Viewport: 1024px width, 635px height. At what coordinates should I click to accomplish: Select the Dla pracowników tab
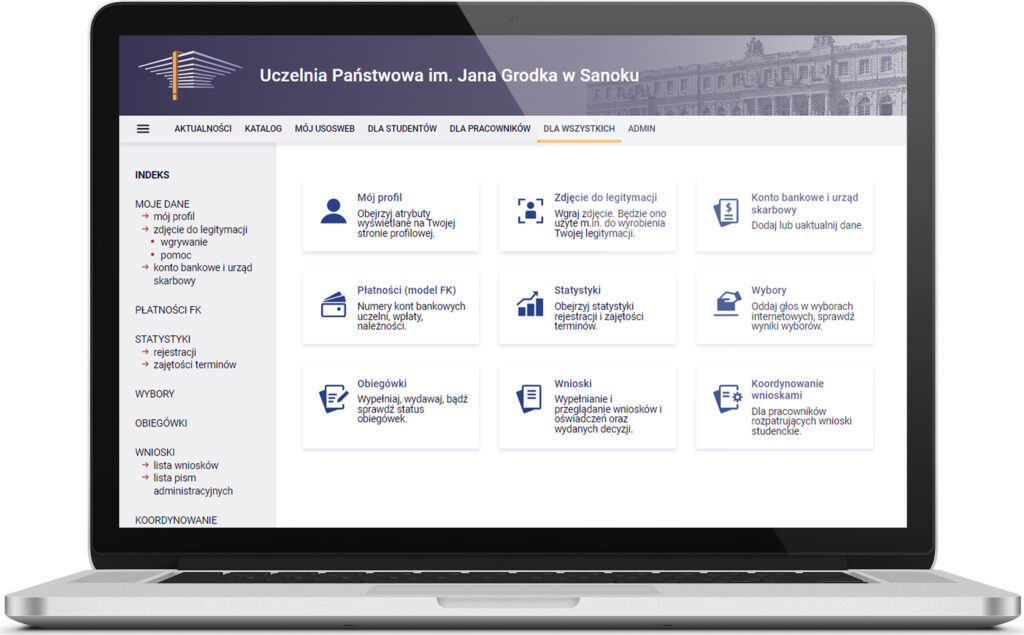[x=490, y=129]
